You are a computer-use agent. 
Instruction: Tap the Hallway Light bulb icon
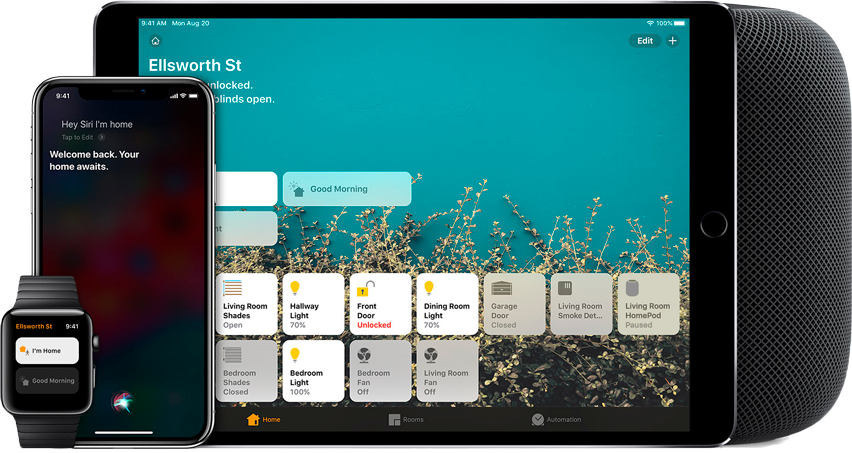click(x=295, y=288)
